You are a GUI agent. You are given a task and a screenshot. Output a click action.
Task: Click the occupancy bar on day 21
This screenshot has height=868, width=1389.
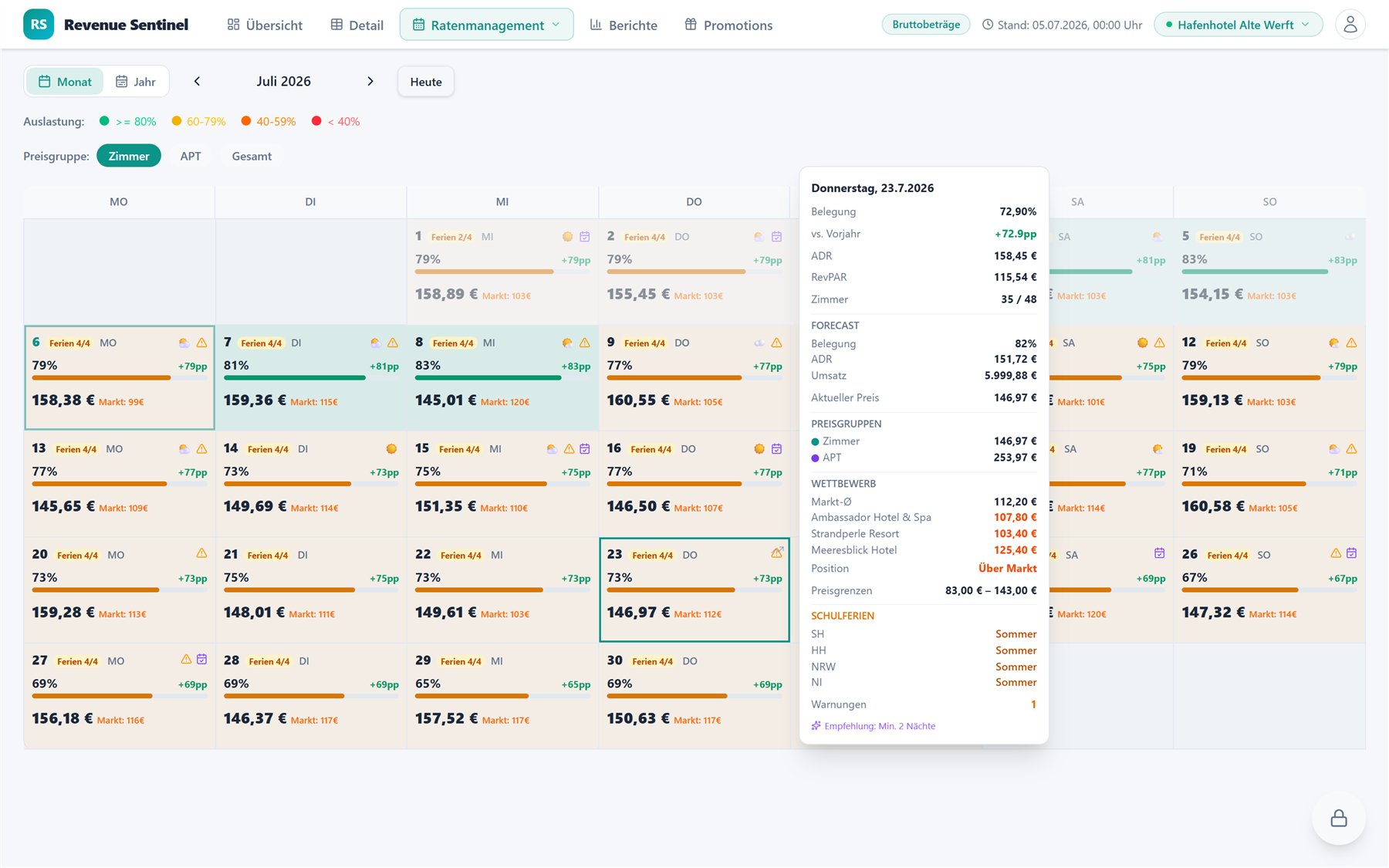[x=311, y=590]
